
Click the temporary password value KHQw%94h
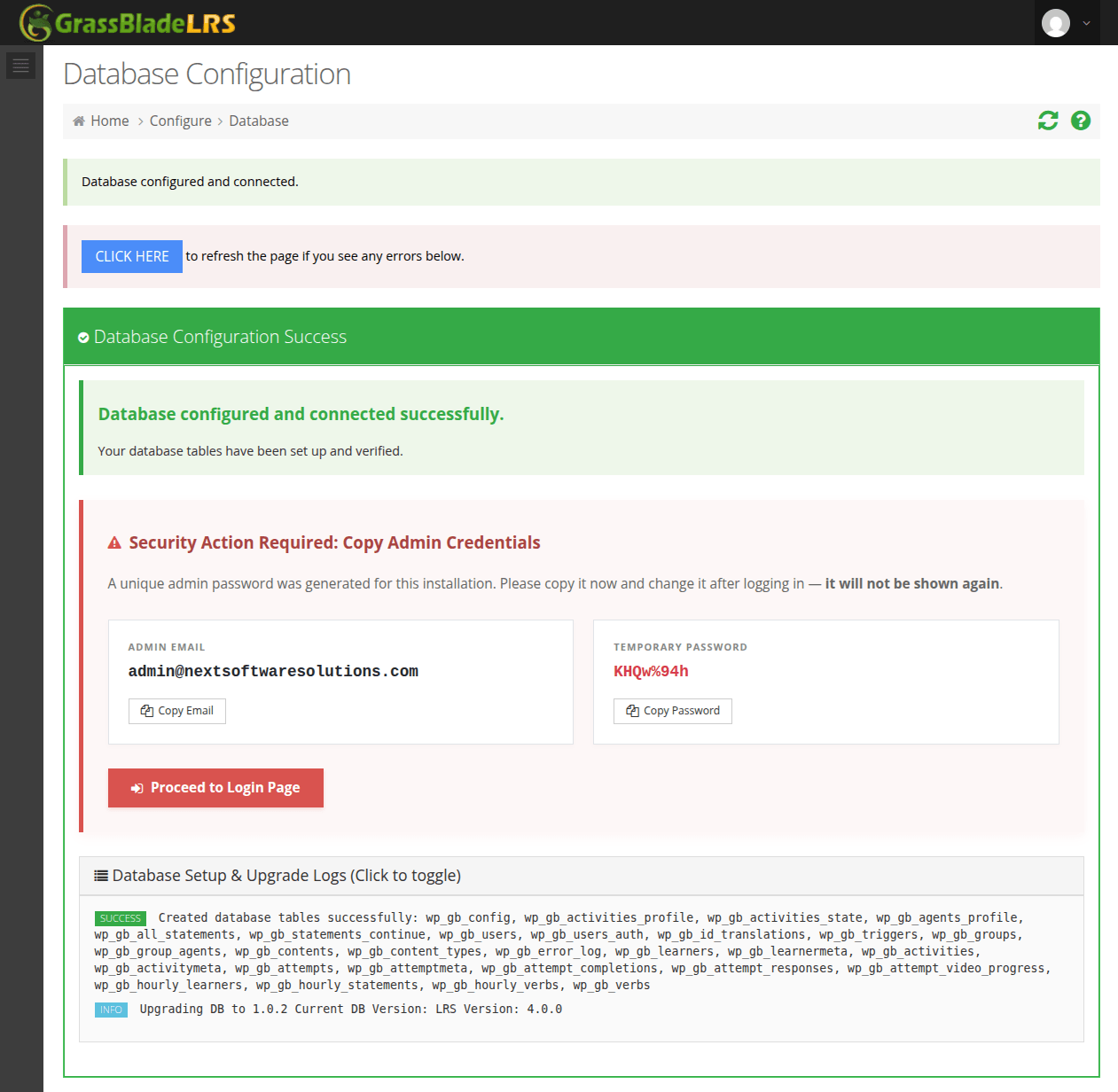pyautogui.click(x=651, y=672)
